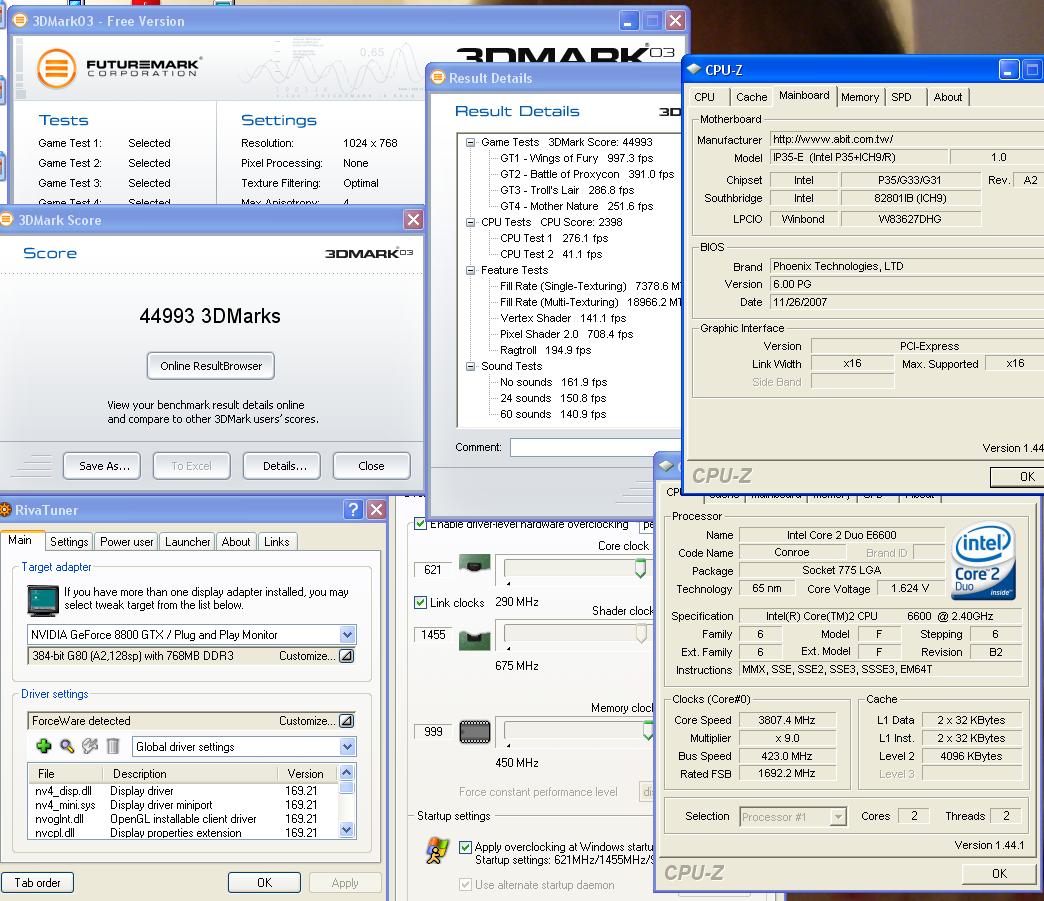The image size is (1044, 901).
Task: Switch to RivaTuner Settings tab
Action: point(69,542)
